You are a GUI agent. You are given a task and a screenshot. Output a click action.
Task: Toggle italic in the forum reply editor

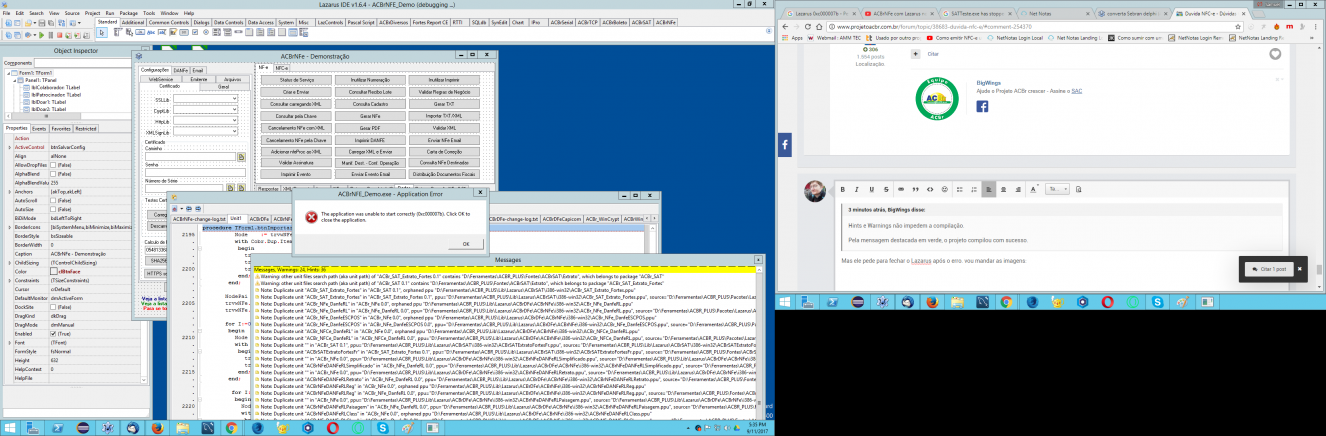coord(857,189)
